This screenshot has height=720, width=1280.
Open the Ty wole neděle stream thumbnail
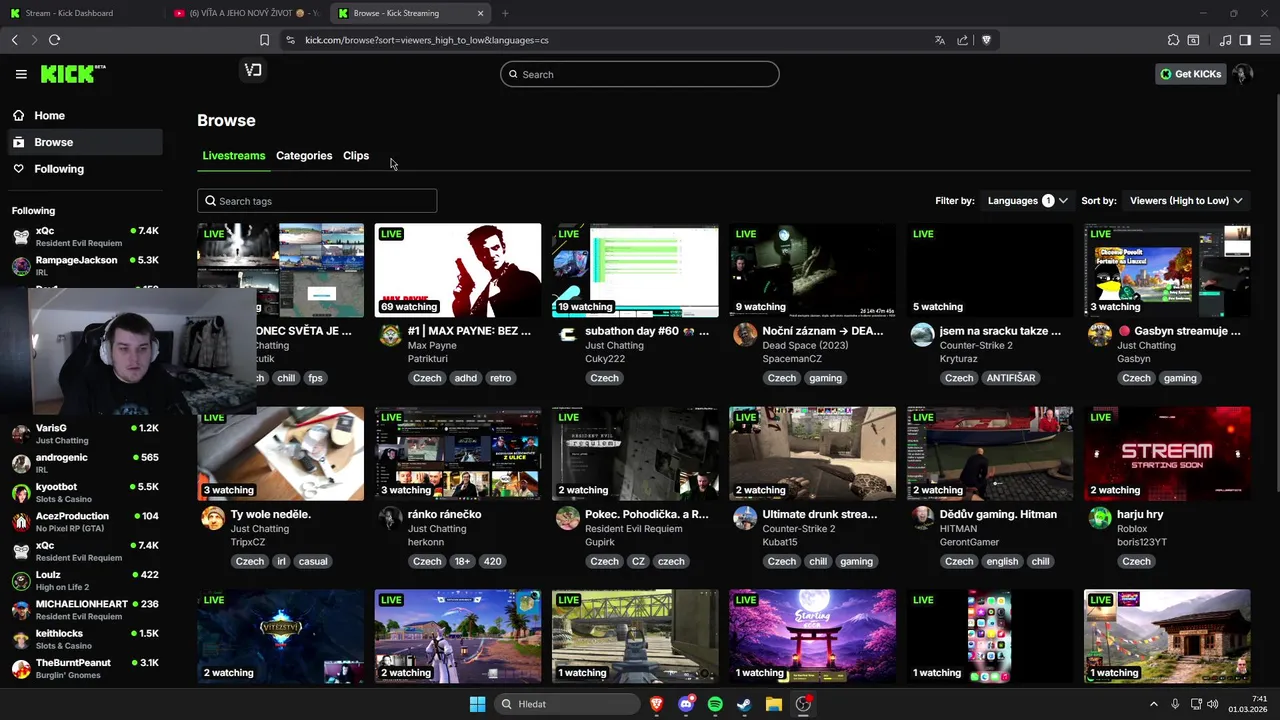tap(281, 453)
